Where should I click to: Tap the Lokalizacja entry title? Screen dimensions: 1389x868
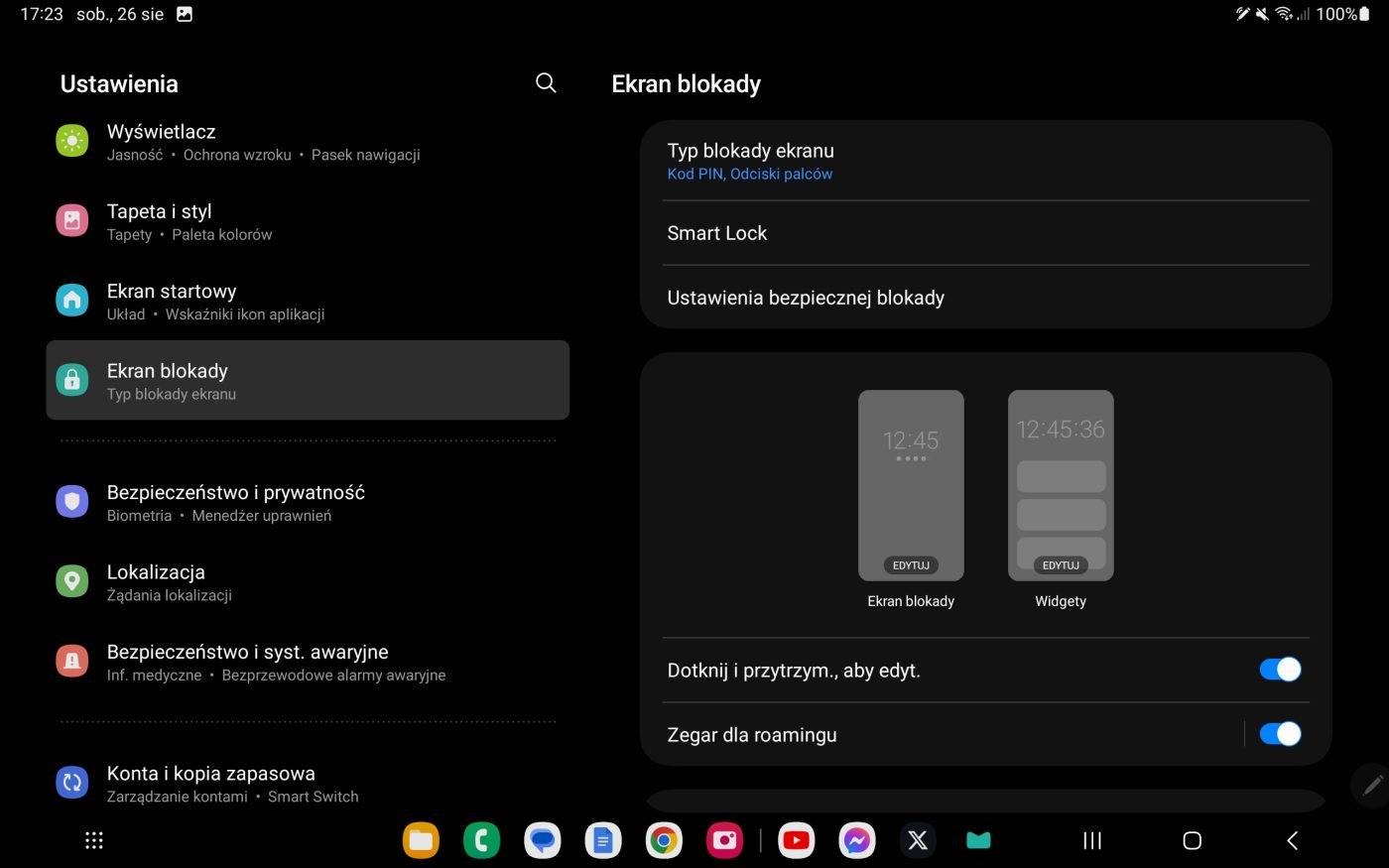[x=156, y=572]
